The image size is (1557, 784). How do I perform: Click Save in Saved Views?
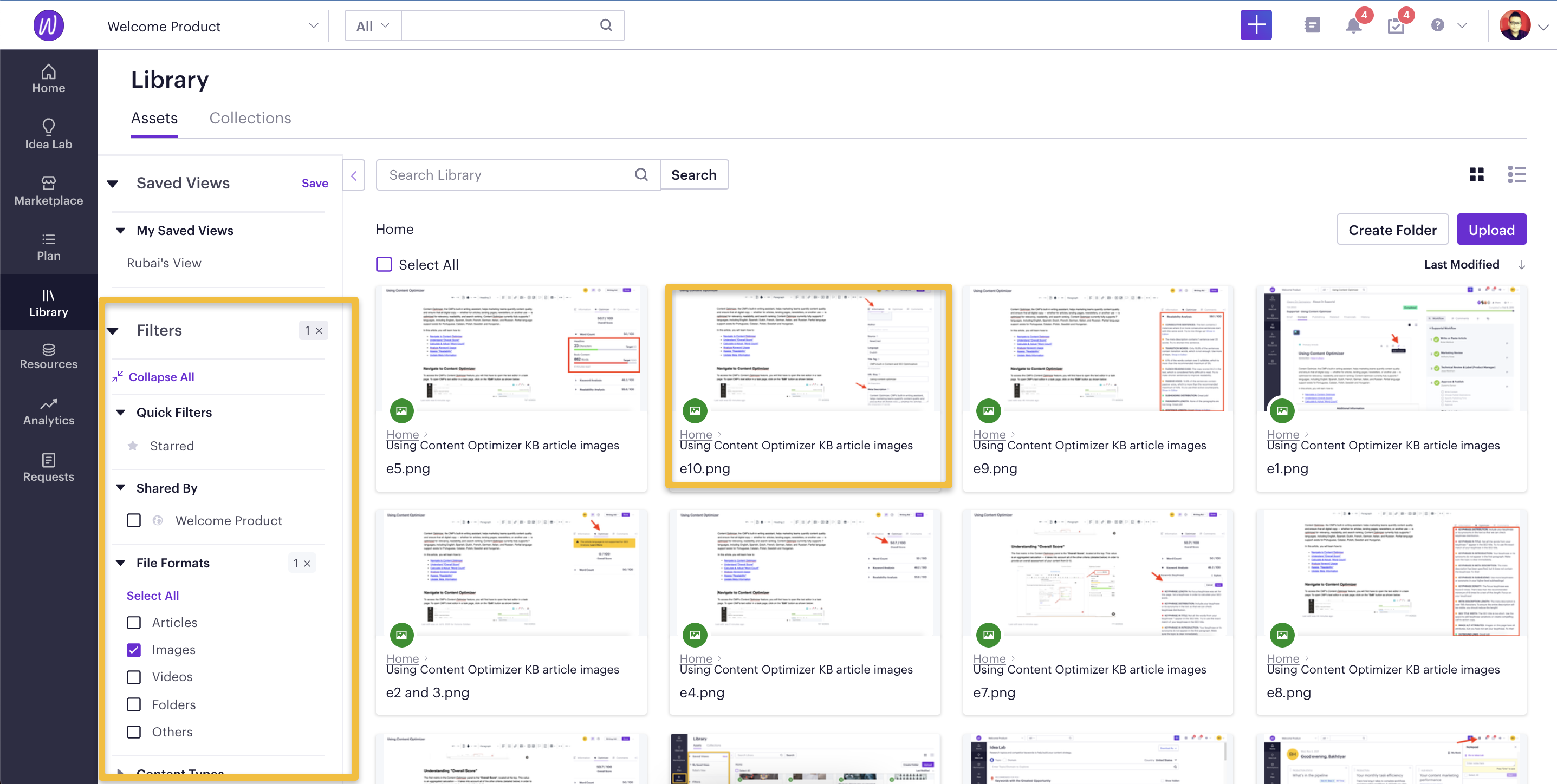pyautogui.click(x=314, y=183)
